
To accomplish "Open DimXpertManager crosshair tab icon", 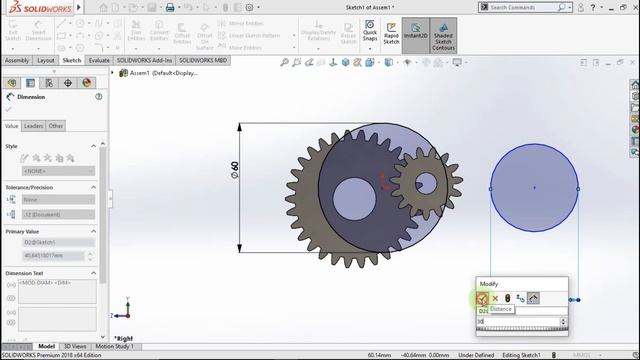I will point(68,83).
